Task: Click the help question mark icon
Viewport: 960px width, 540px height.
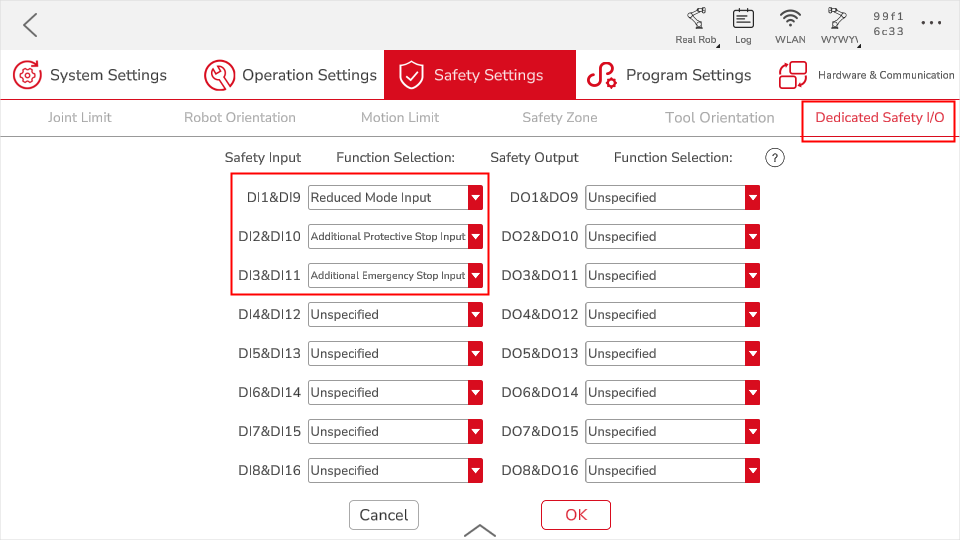Action: pos(774,158)
